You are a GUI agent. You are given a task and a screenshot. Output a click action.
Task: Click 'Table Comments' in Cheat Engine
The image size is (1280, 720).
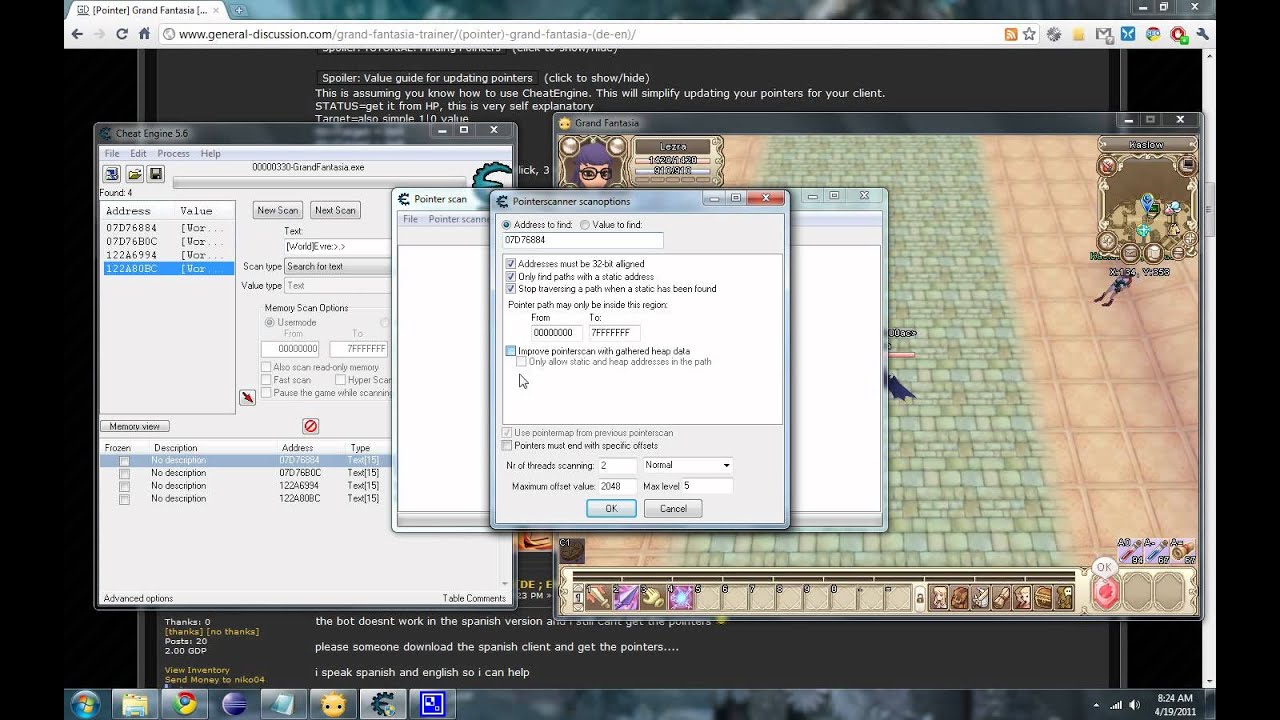[x=474, y=598]
